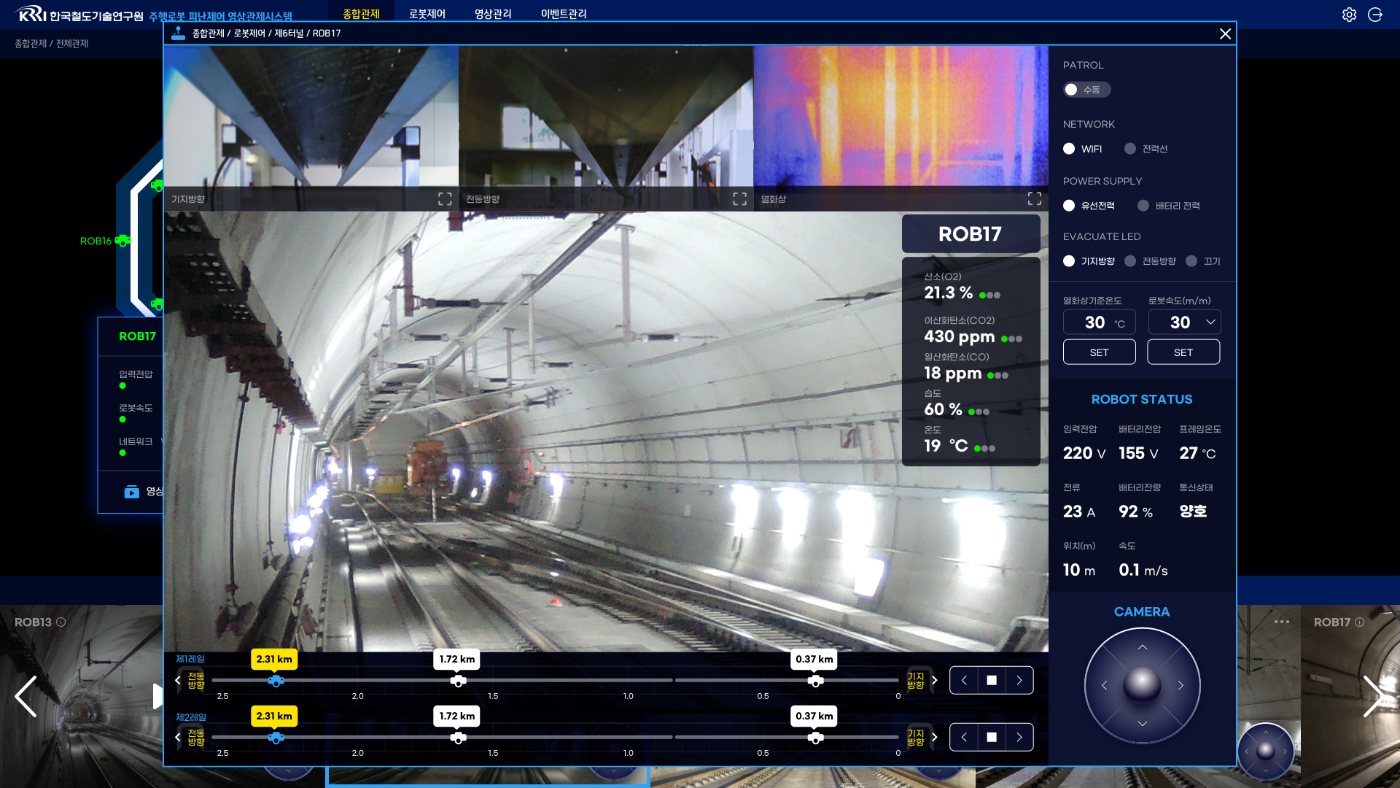Click the robot icon in the popup breadcrumb
Image resolution: width=1400 pixels, height=788 pixels.
click(178, 33)
